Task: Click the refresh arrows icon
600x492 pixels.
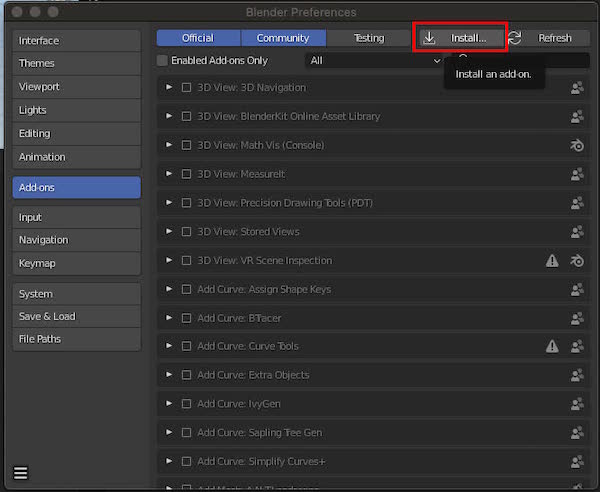Action: [515, 38]
